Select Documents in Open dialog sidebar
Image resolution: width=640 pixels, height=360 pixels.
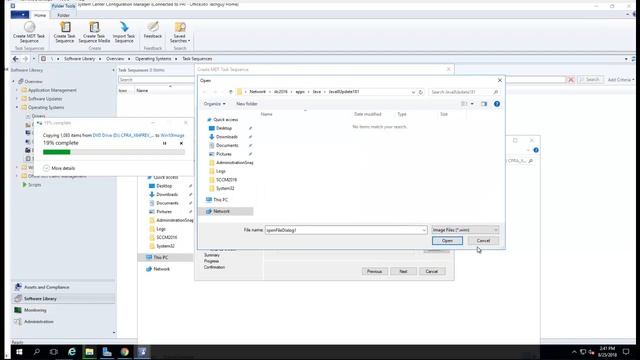pyautogui.click(x=227, y=145)
